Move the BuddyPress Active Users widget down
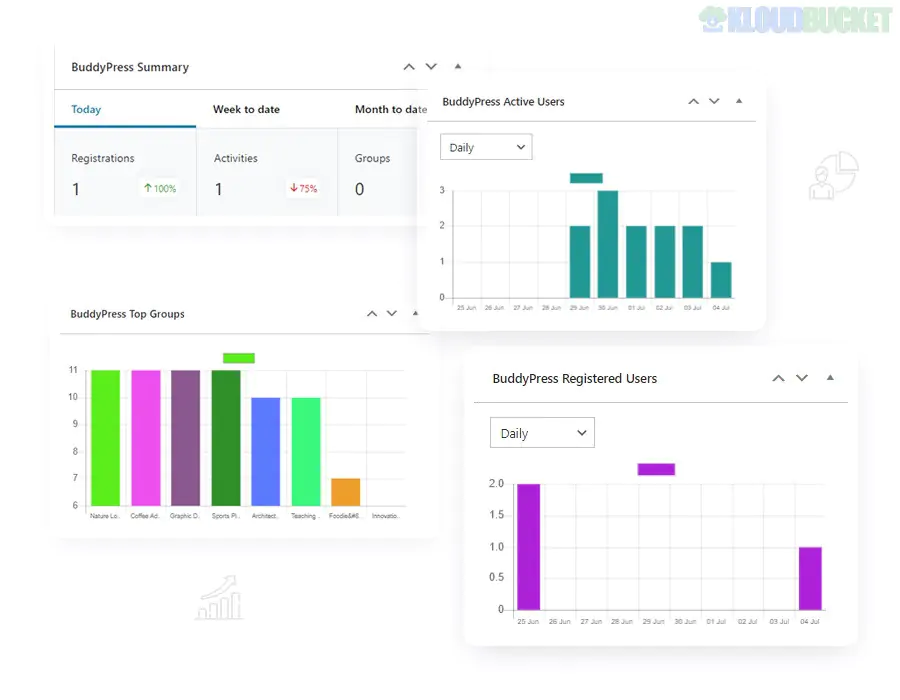Screen dimensions: 900x700 715,101
